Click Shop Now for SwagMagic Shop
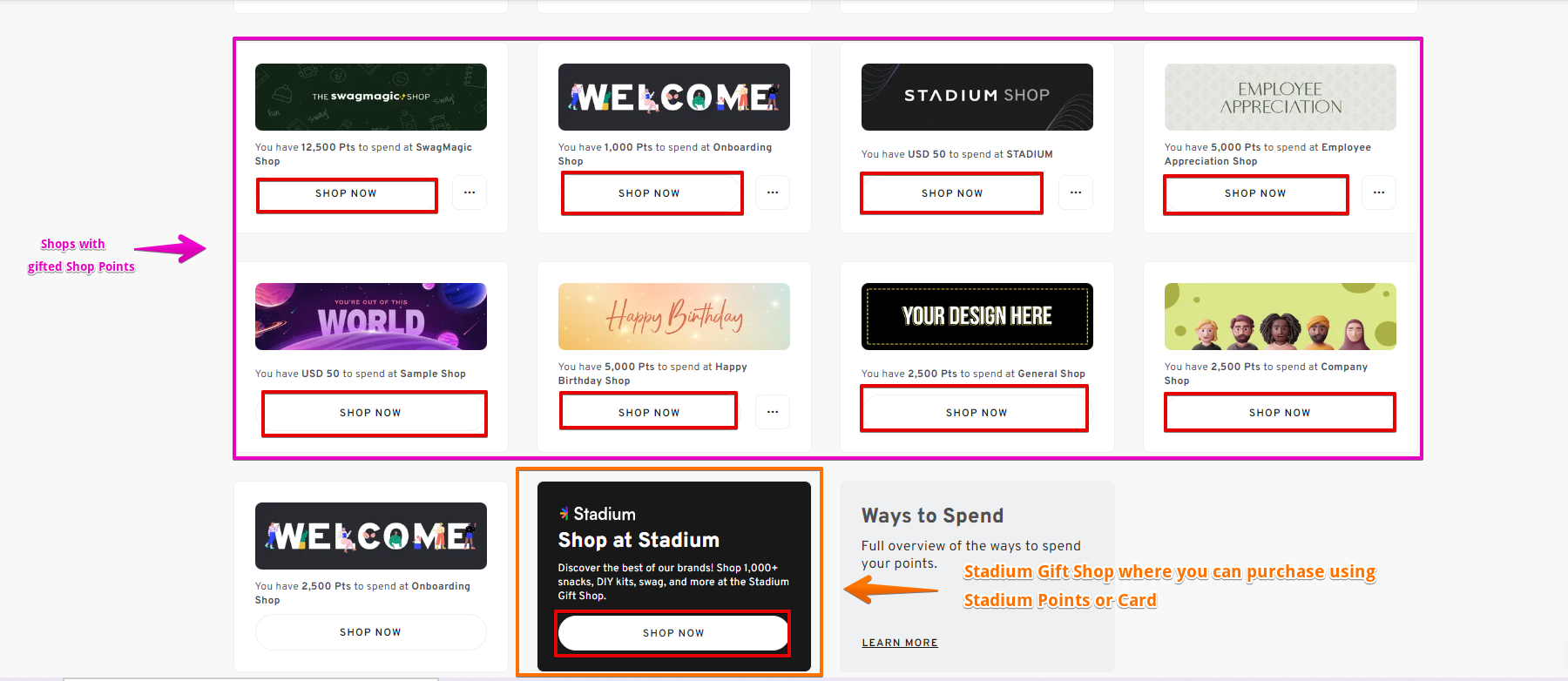Viewport: 1568px width, 681px height. 347,193
